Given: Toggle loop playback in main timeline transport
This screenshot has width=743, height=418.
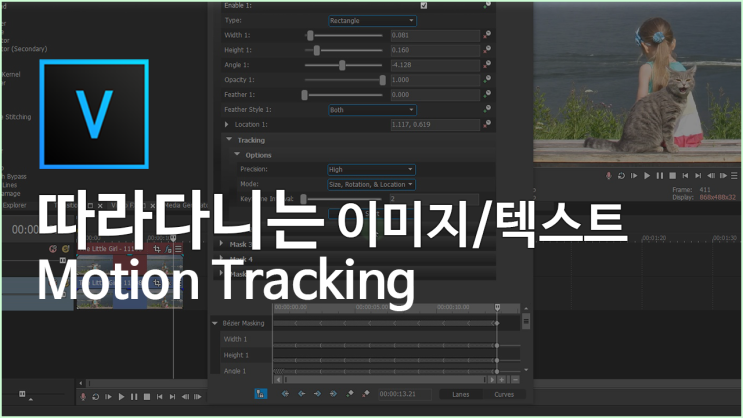Looking at the screenshot, I should point(96,397).
